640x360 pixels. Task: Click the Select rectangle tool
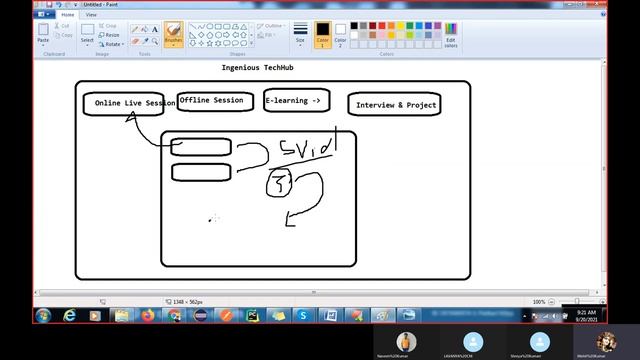pyautogui.click(x=87, y=30)
